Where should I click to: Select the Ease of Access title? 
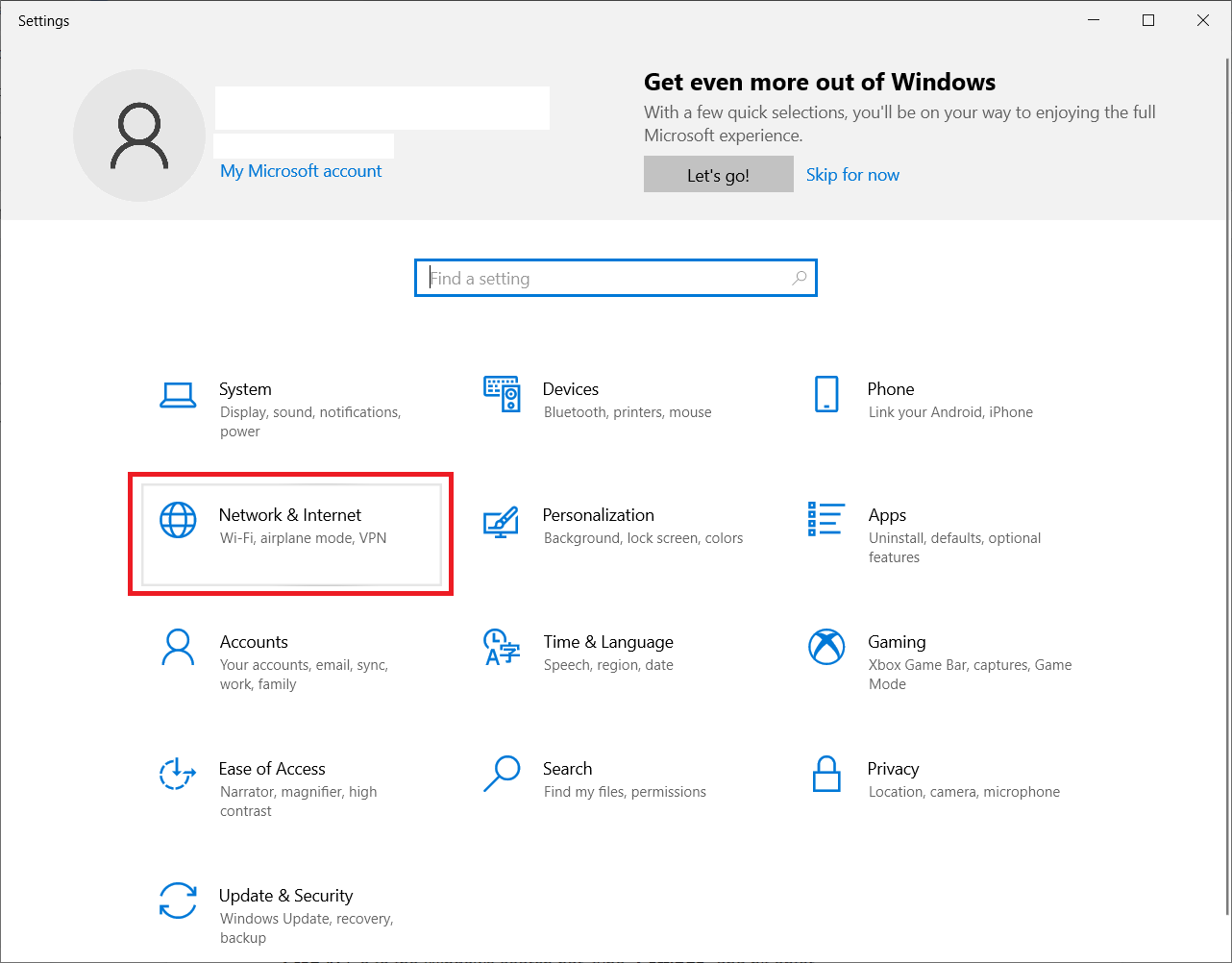272,769
